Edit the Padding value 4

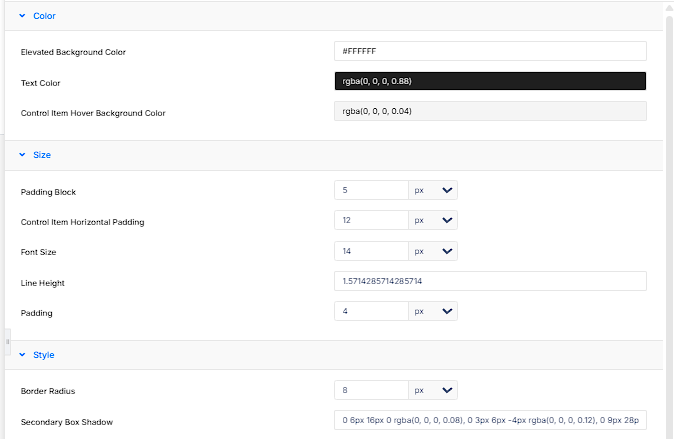(371, 311)
